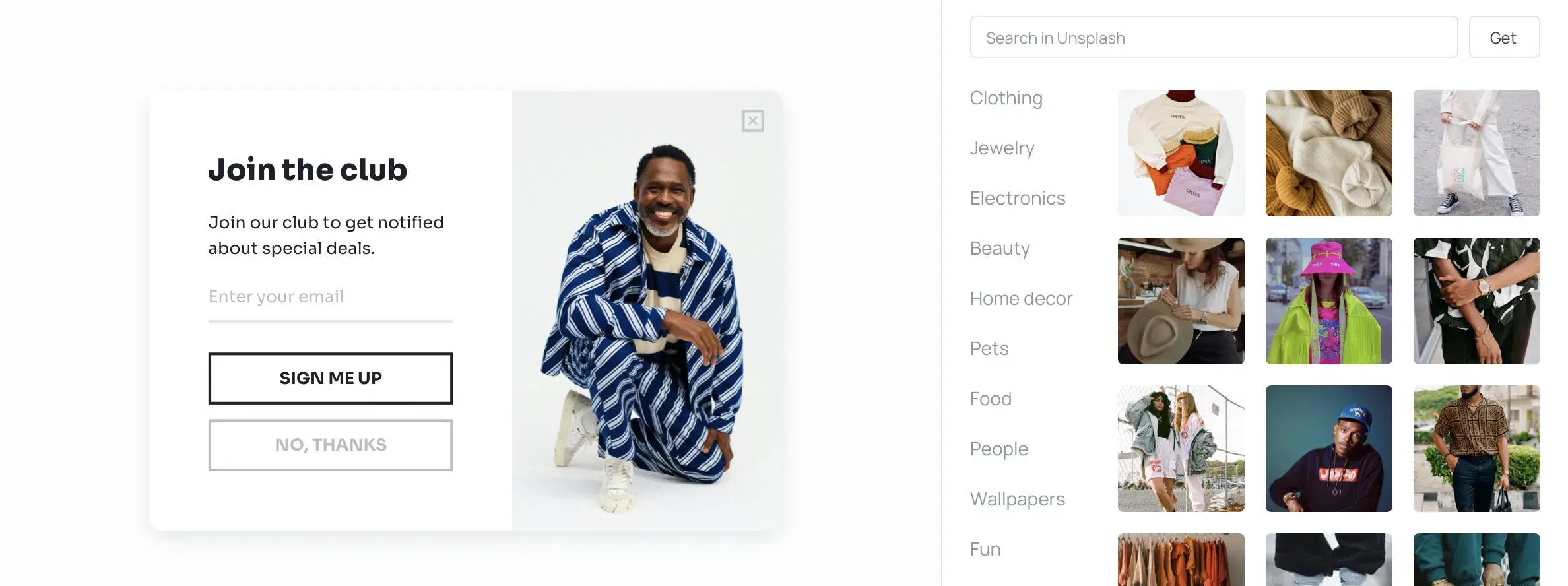Click the NO, THANKS button

pyautogui.click(x=331, y=445)
